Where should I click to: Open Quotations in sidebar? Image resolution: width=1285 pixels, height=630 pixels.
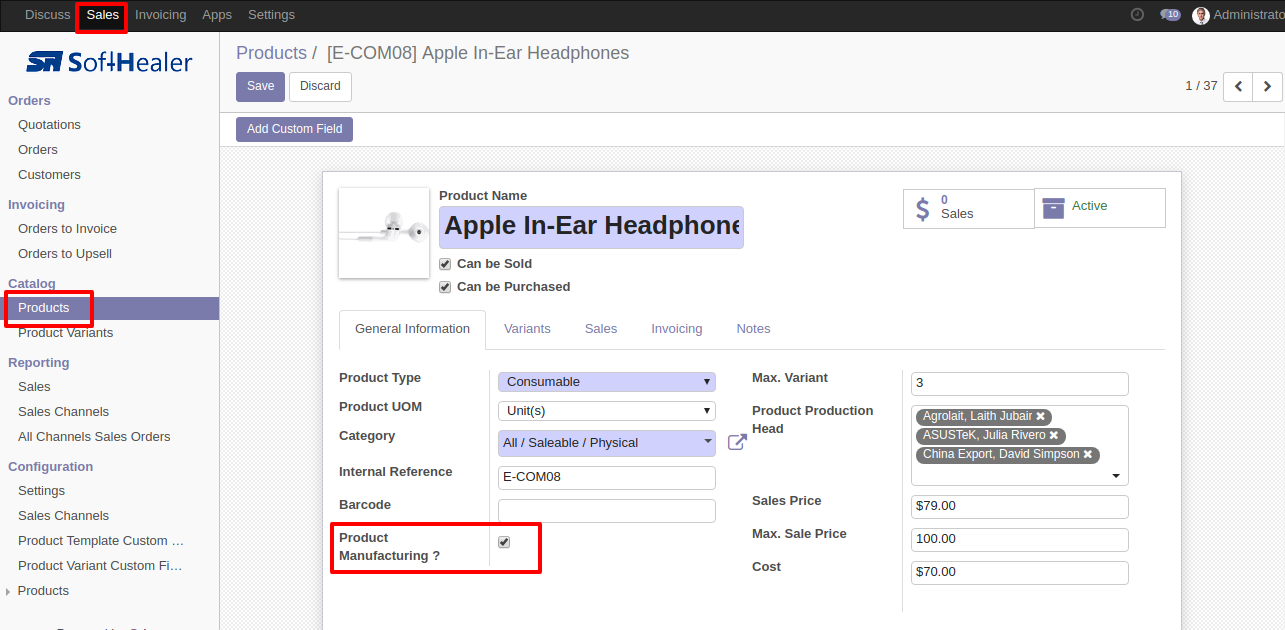(49, 125)
